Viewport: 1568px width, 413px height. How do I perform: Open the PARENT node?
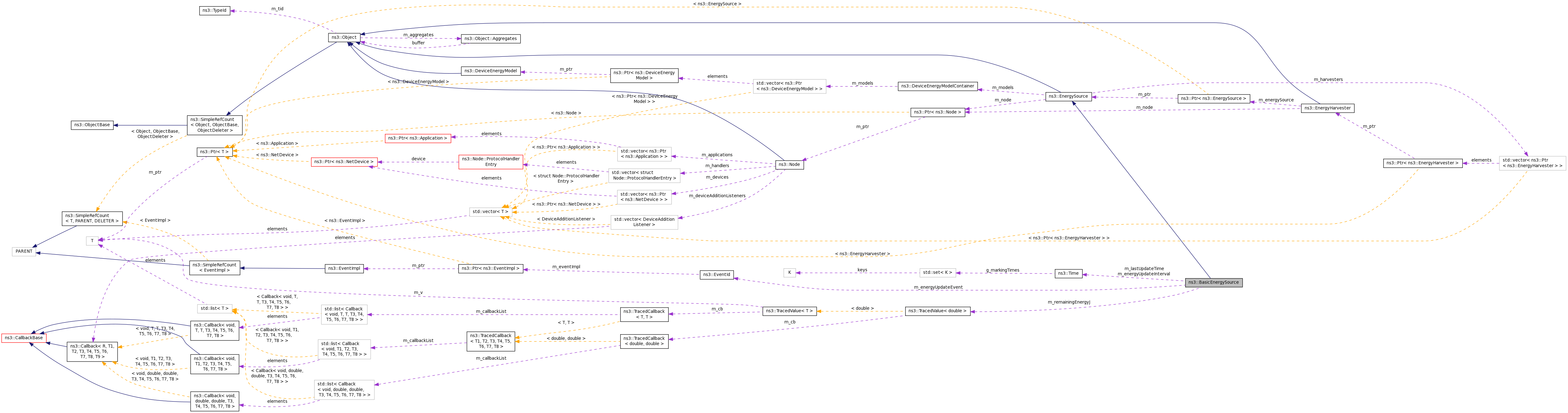tap(24, 251)
